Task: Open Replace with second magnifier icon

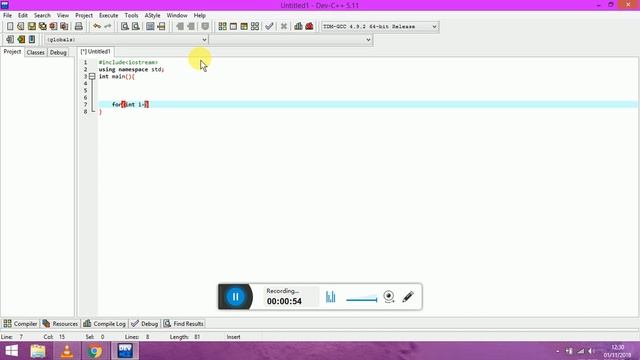Action: (x=136, y=27)
